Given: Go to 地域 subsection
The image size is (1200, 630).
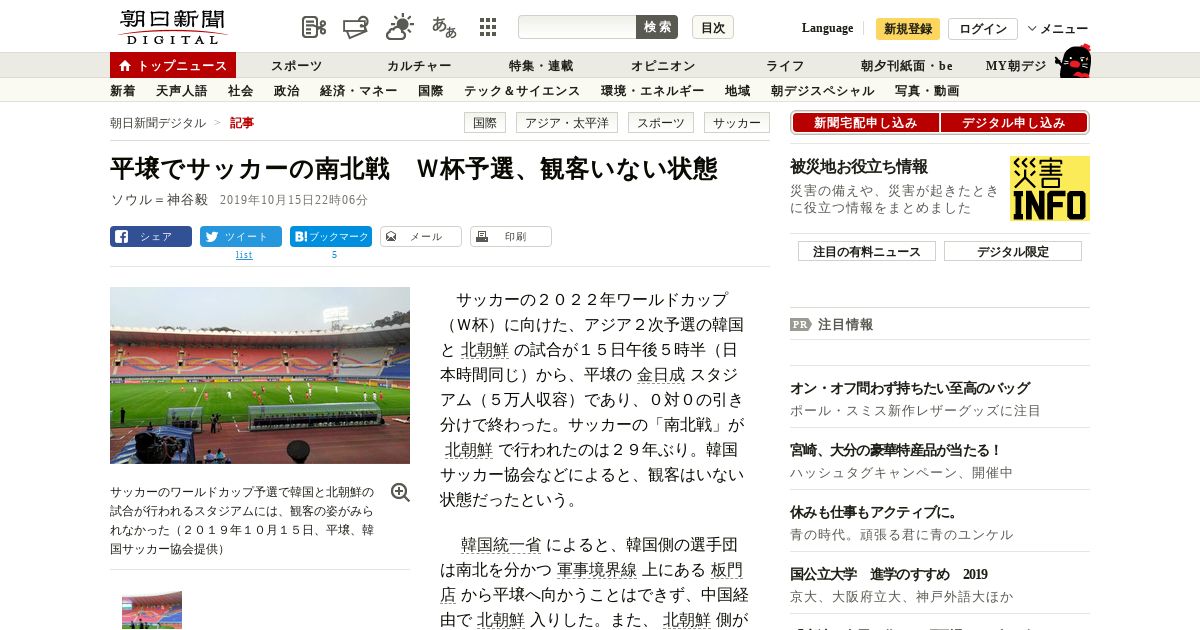Looking at the screenshot, I should click(738, 91).
